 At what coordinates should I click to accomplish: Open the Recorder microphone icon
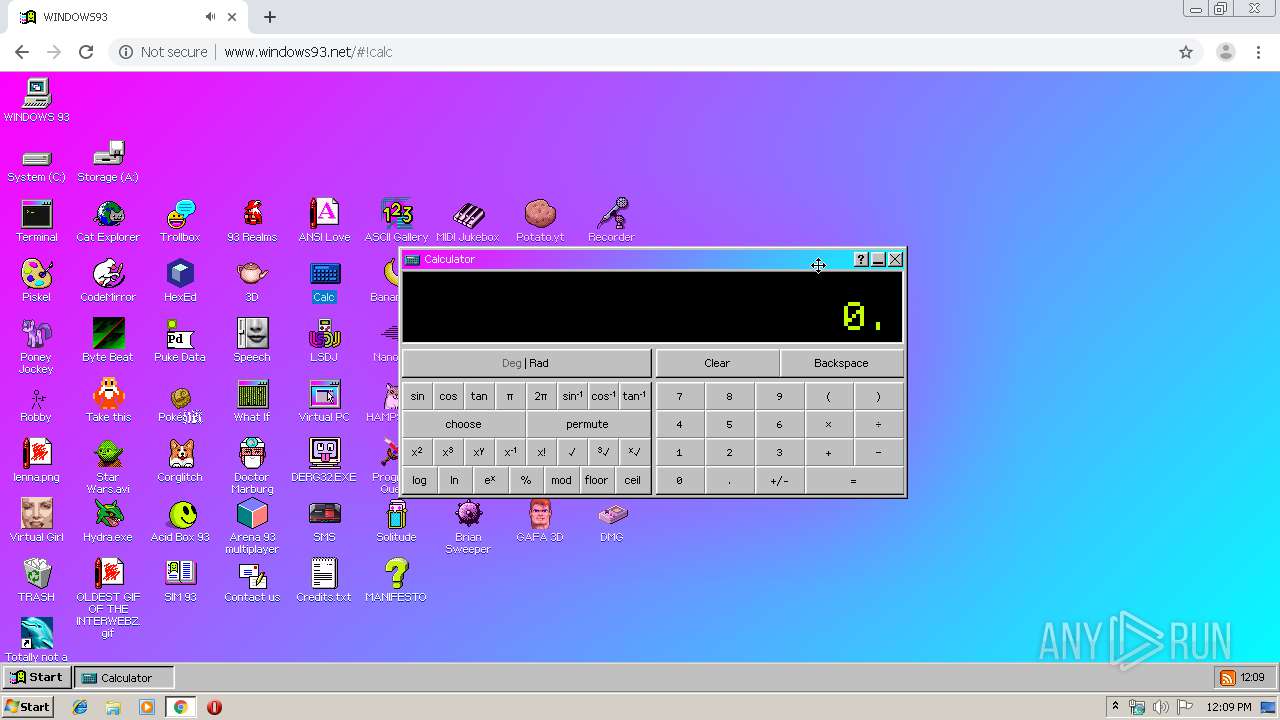611,220
